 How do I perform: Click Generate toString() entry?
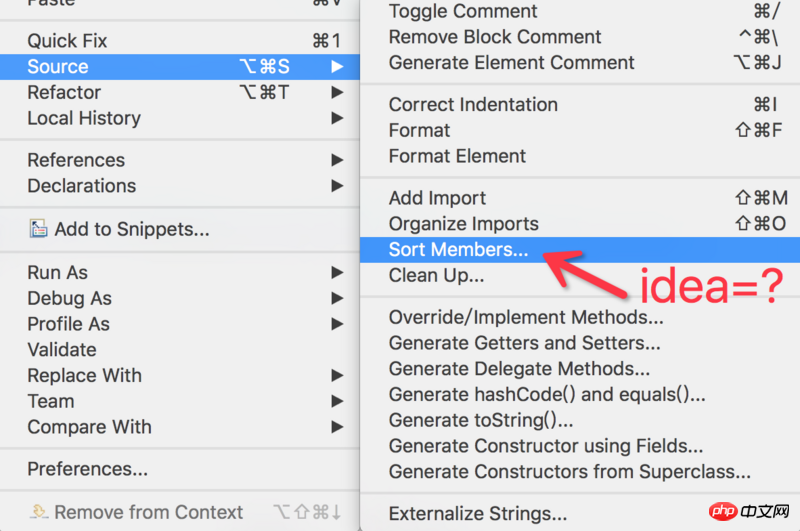click(x=580, y=420)
